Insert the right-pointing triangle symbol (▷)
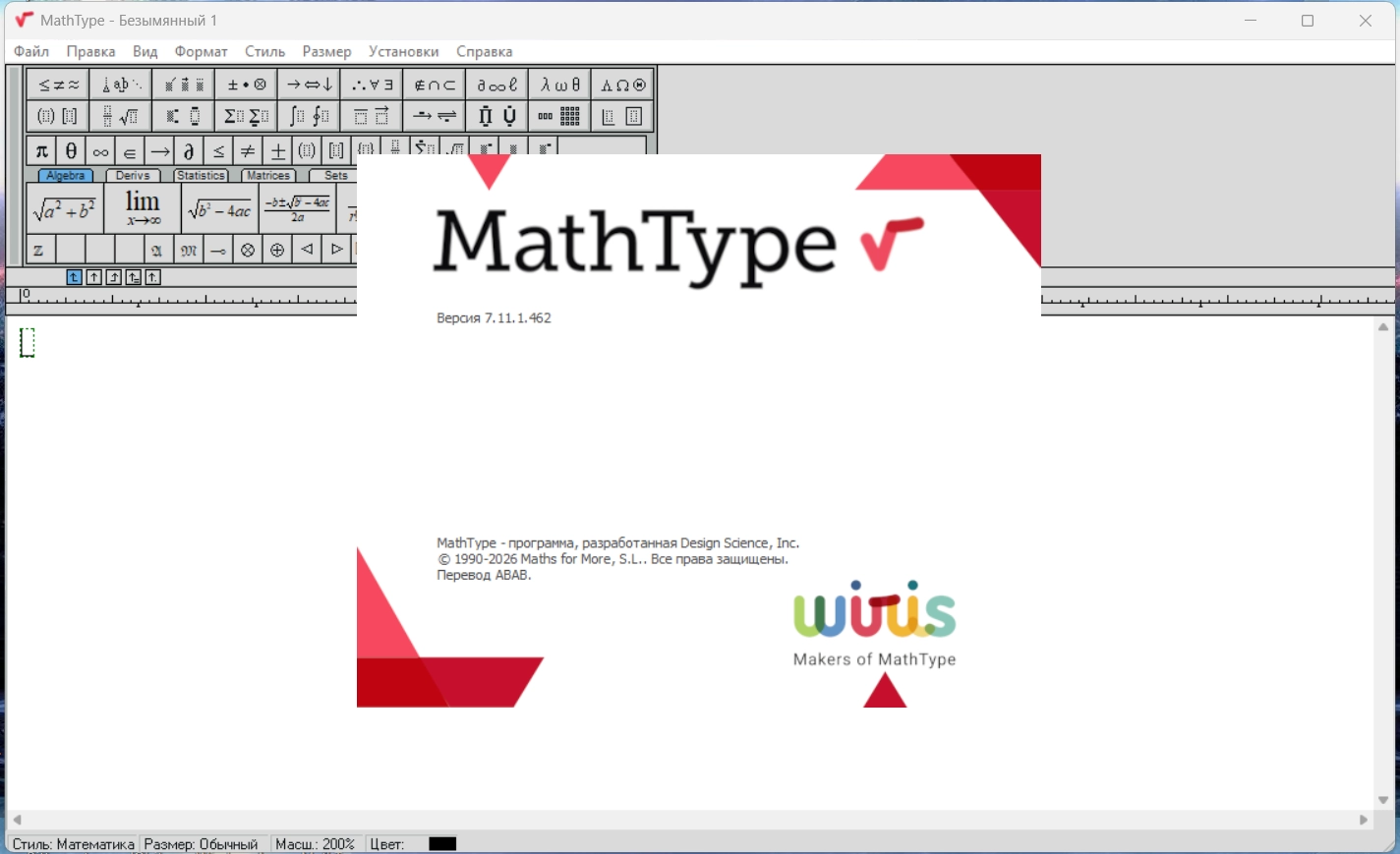Viewport: 1400px width, 854px height. [x=336, y=250]
